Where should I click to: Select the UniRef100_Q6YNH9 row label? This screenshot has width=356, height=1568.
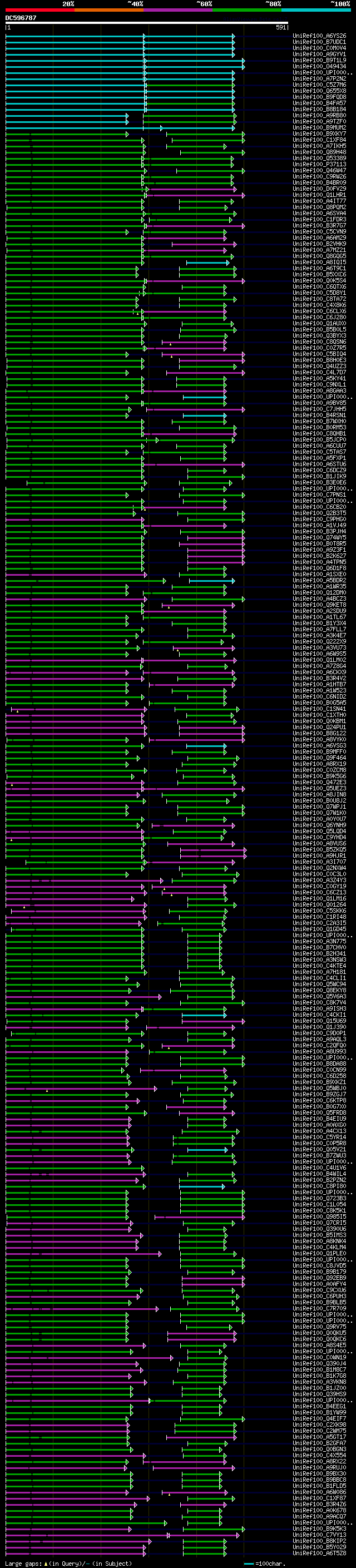pos(319,825)
